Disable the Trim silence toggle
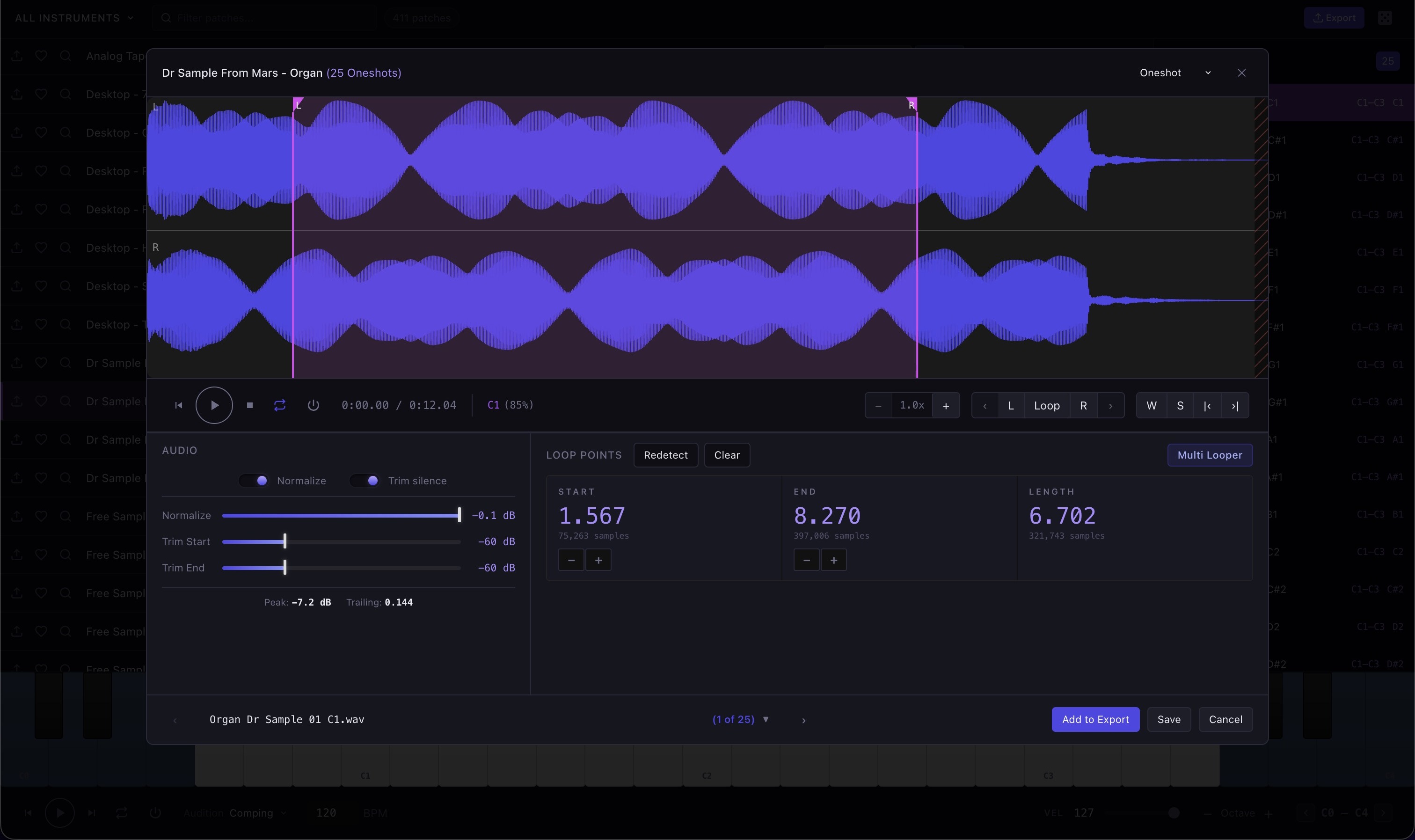The width and height of the screenshot is (1415, 840). [x=364, y=480]
